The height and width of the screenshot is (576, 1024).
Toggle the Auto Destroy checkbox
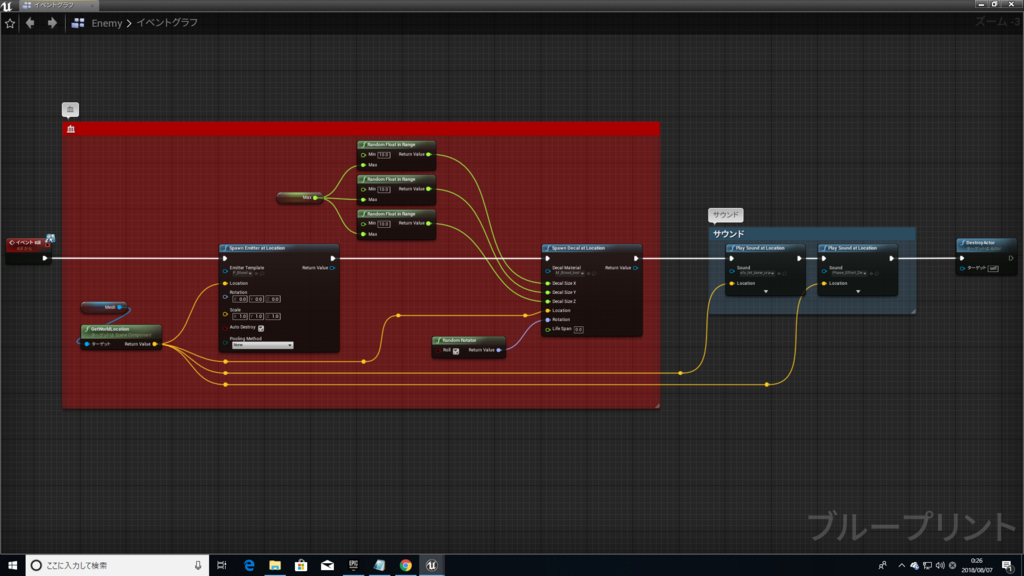(x=261, y=328)
